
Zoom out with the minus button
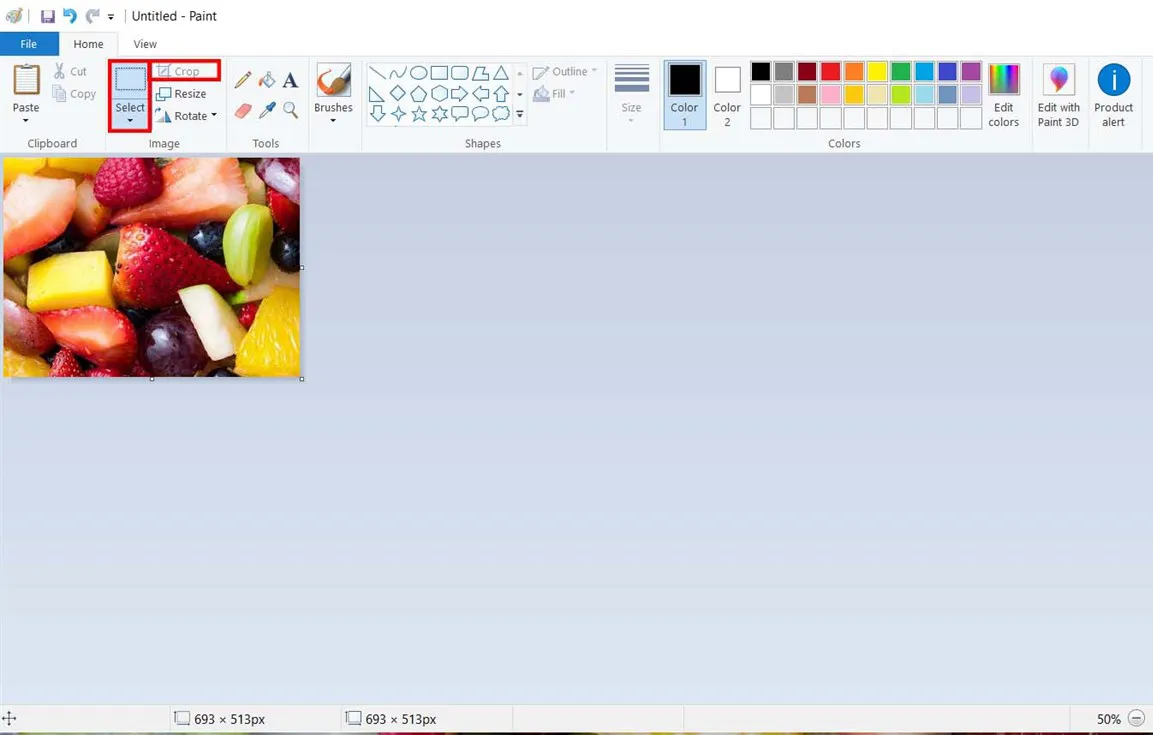coord(1136,719)
